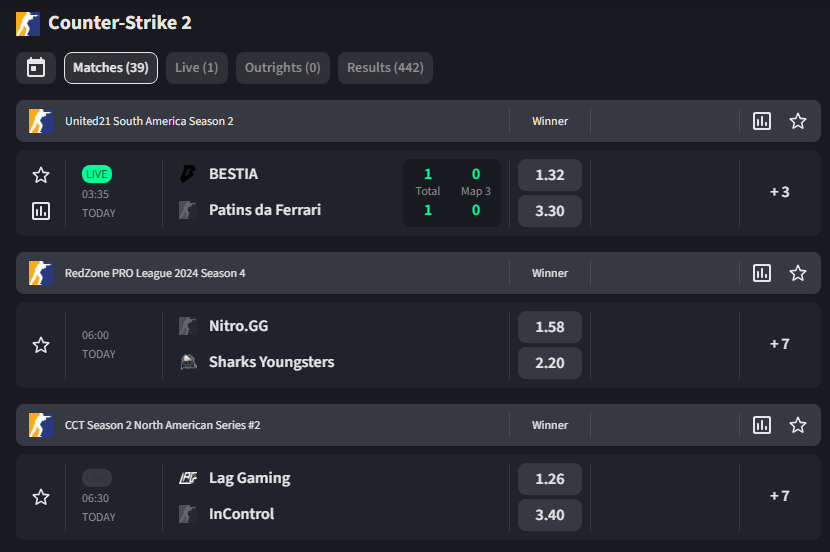
Task: Star the Lag Gaming vs InControl match
Action: coord(41,497)
